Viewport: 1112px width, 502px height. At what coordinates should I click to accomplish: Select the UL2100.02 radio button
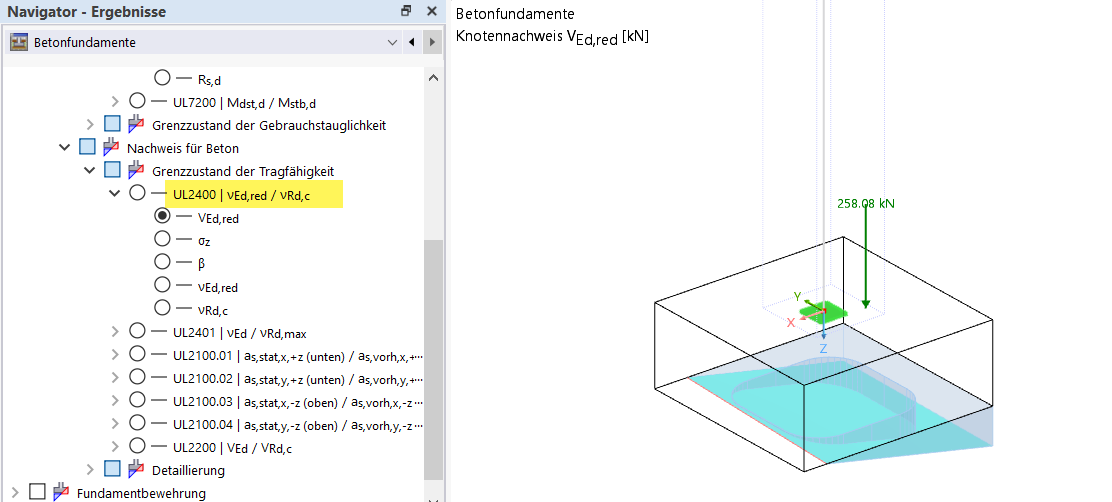coord(137,376)
